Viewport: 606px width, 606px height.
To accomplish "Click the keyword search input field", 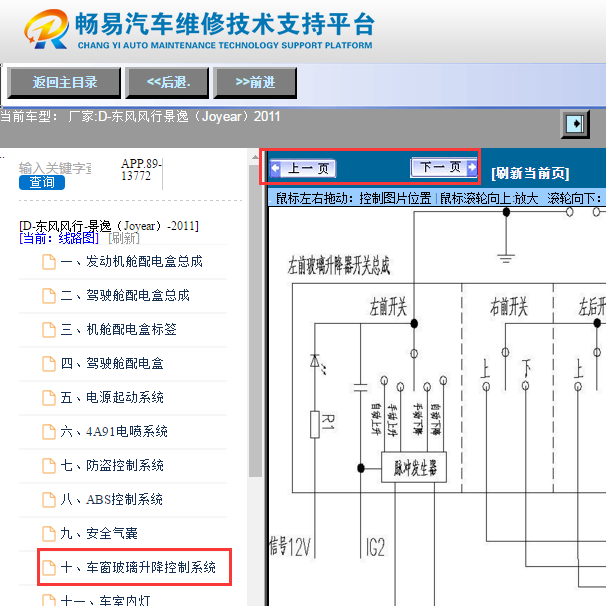I will click(55, 168).
